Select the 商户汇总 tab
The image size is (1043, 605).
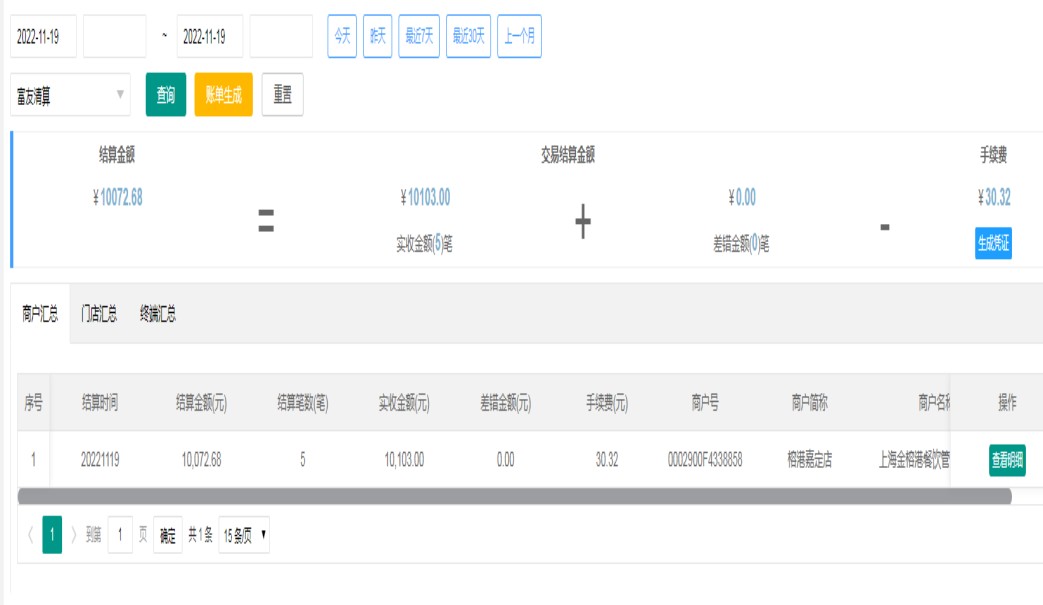pos(40,314)
